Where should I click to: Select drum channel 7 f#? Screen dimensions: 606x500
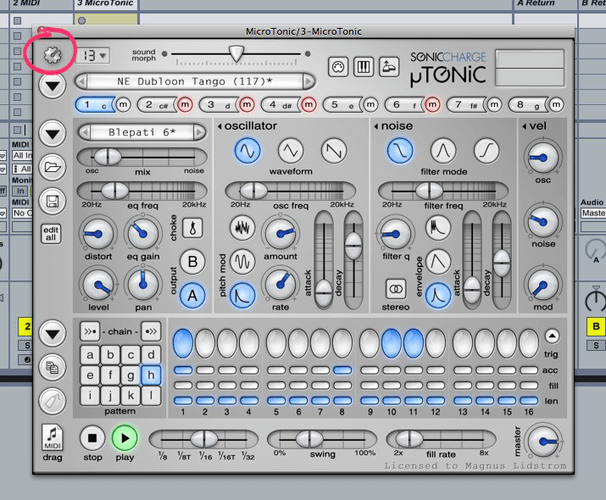[x=465, y=105]
